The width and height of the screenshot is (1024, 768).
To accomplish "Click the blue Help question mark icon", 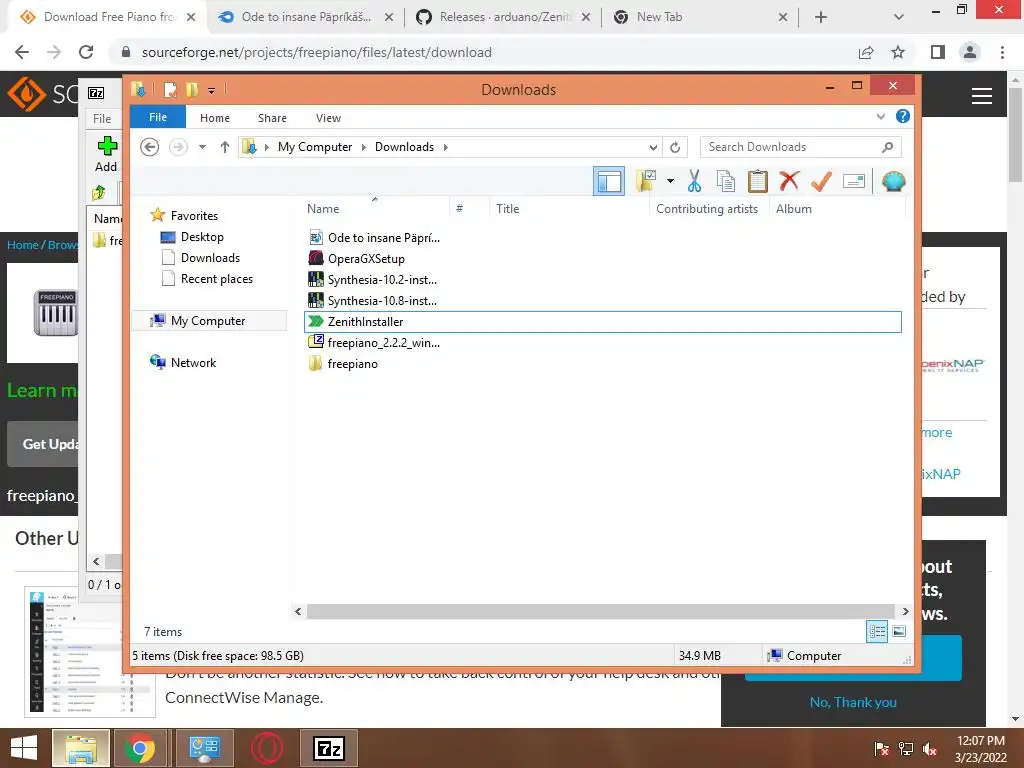I will [903, 116].
